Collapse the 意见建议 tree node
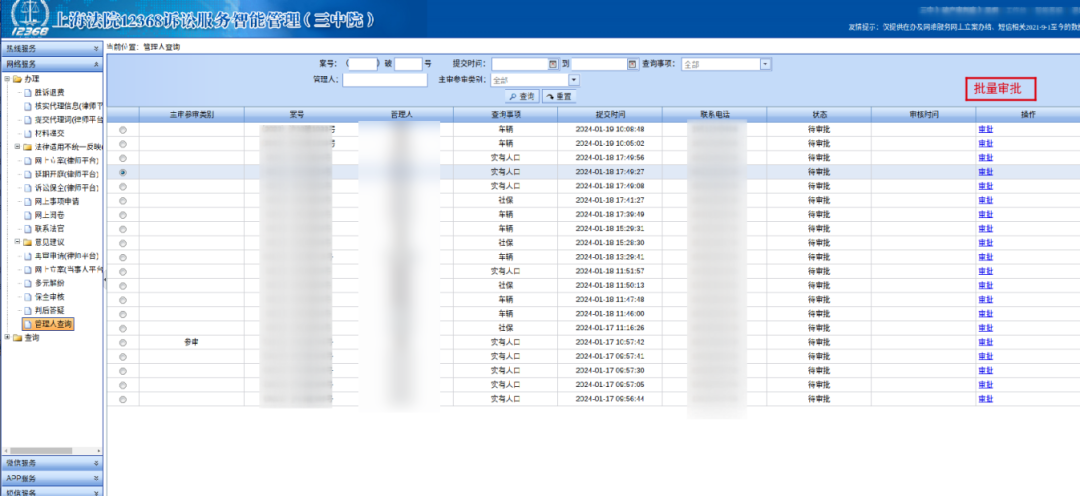The width and height of the screenshot is (1080, 496). click(x=17, y=242)
